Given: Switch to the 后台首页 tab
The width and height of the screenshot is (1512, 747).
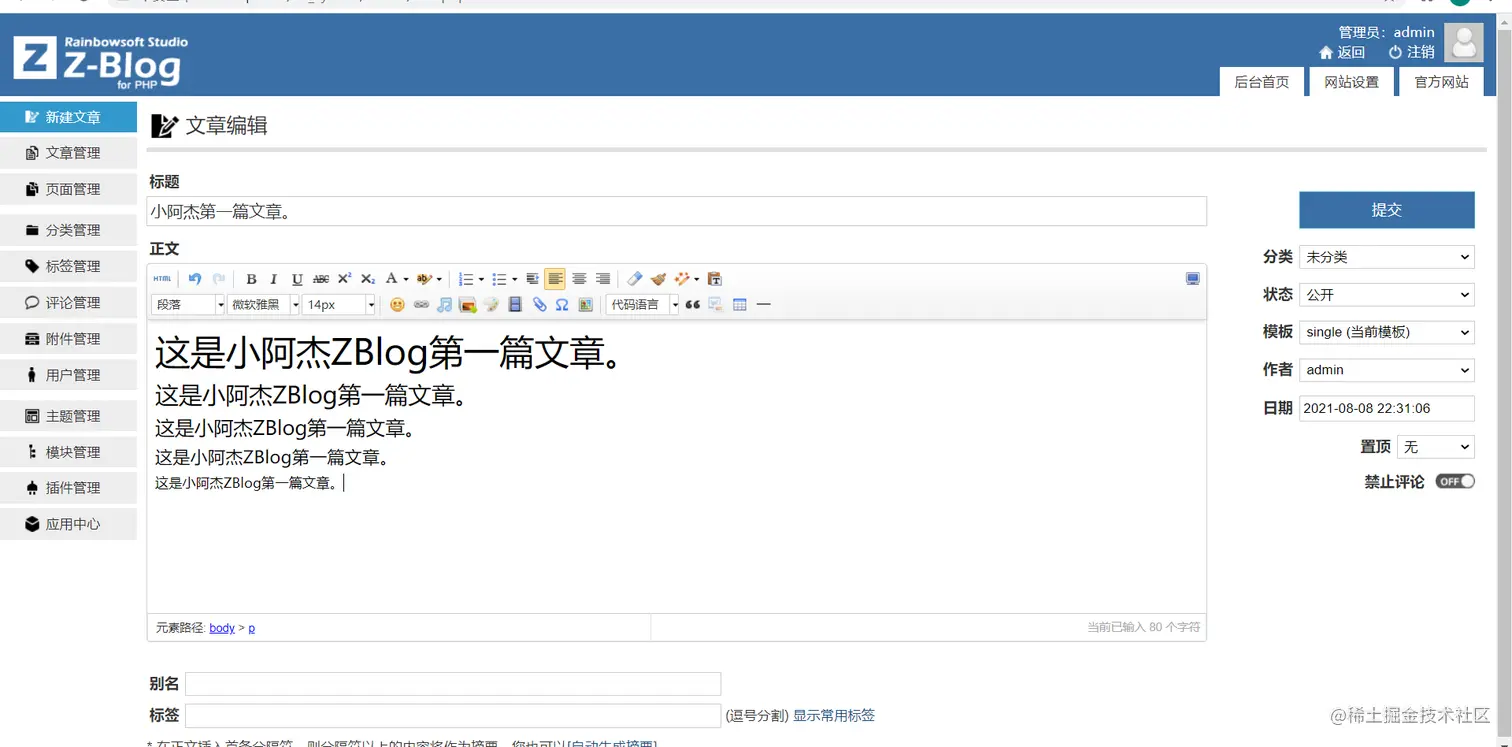Looking at the screenshot, I should (1261, 82).
